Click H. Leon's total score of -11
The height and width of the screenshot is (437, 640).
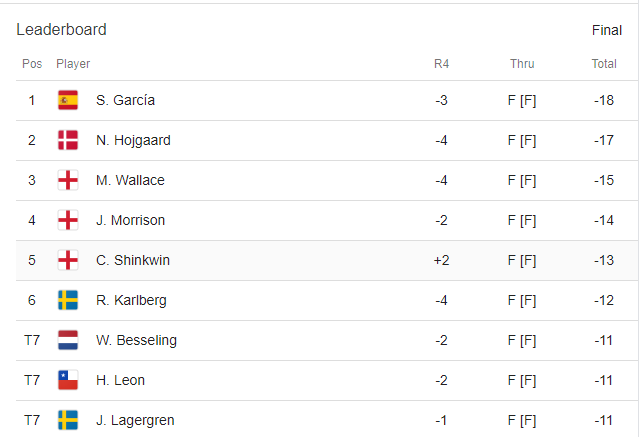[x=604, y=380]
